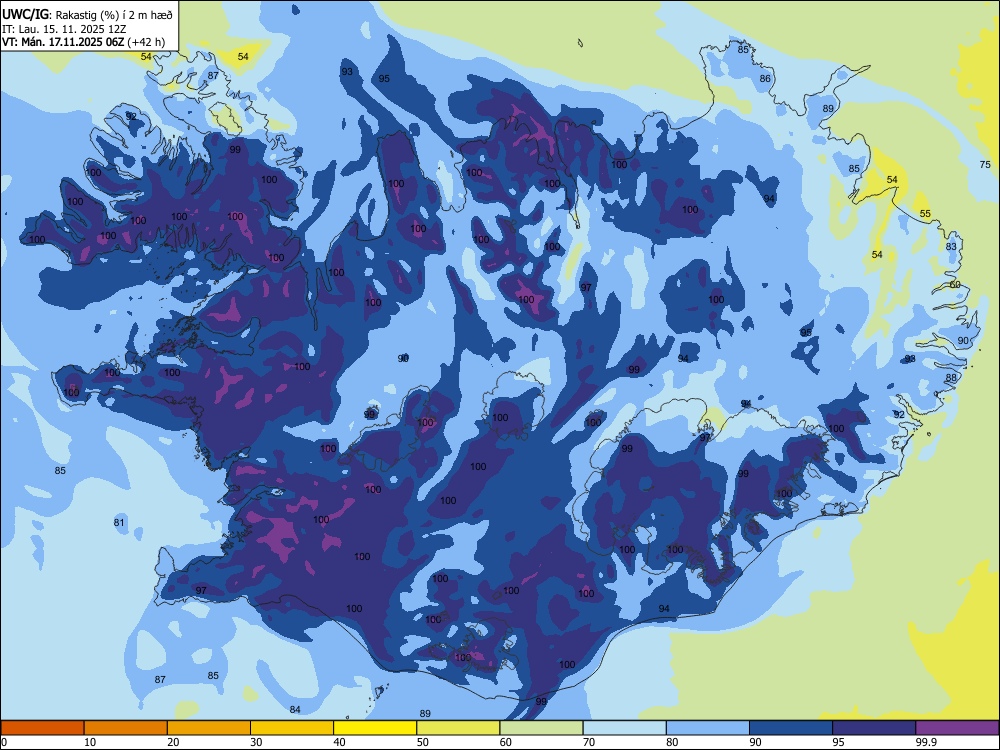Image resolution: width=1000 pixels, height=750 pixels.
Task: Click the pale blue 70–80 legend swatch
Action: point(624,728)
